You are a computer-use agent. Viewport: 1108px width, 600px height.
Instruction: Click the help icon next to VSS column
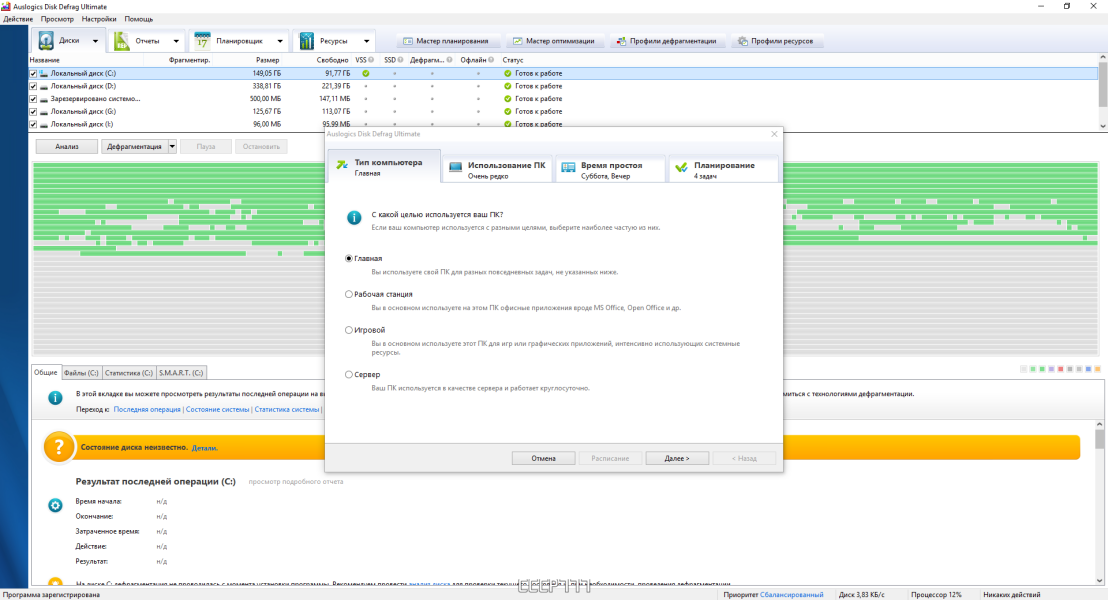pos(371,60)
